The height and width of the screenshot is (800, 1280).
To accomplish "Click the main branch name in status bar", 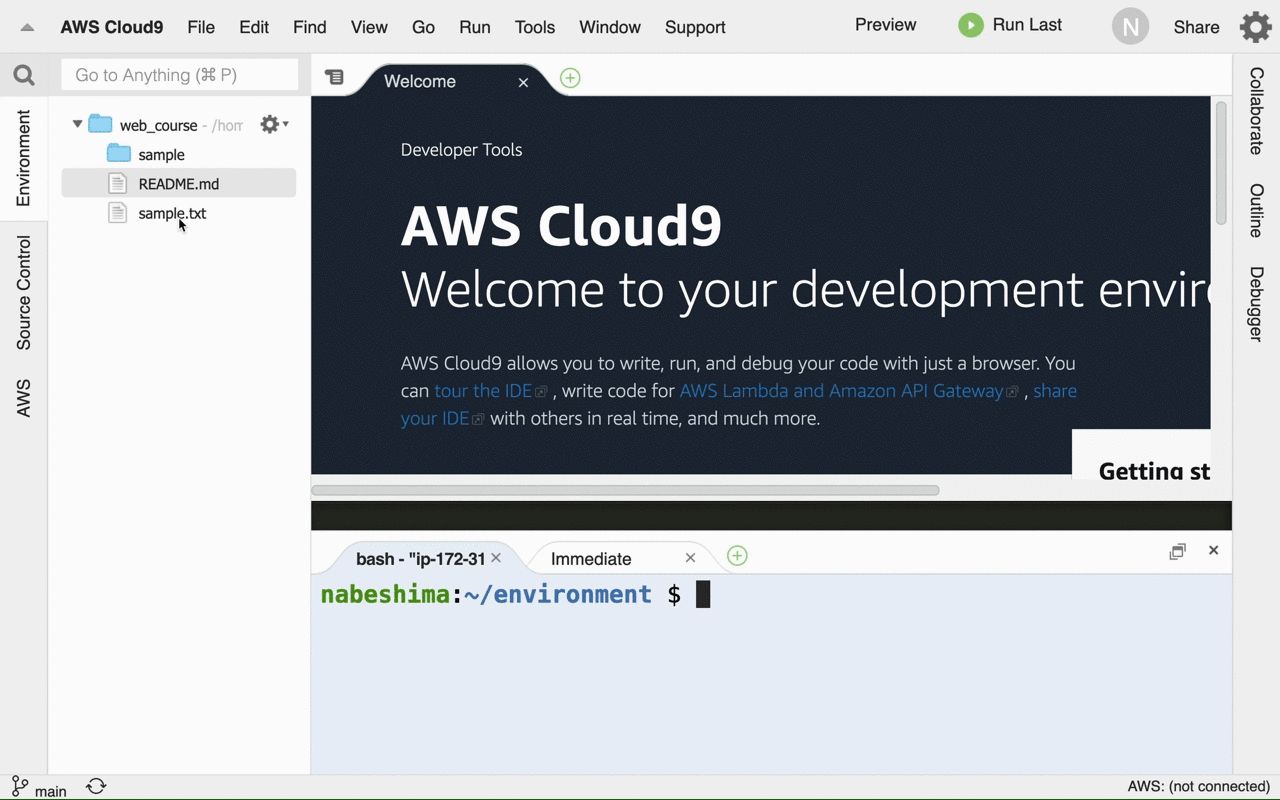I will point(51,791).
